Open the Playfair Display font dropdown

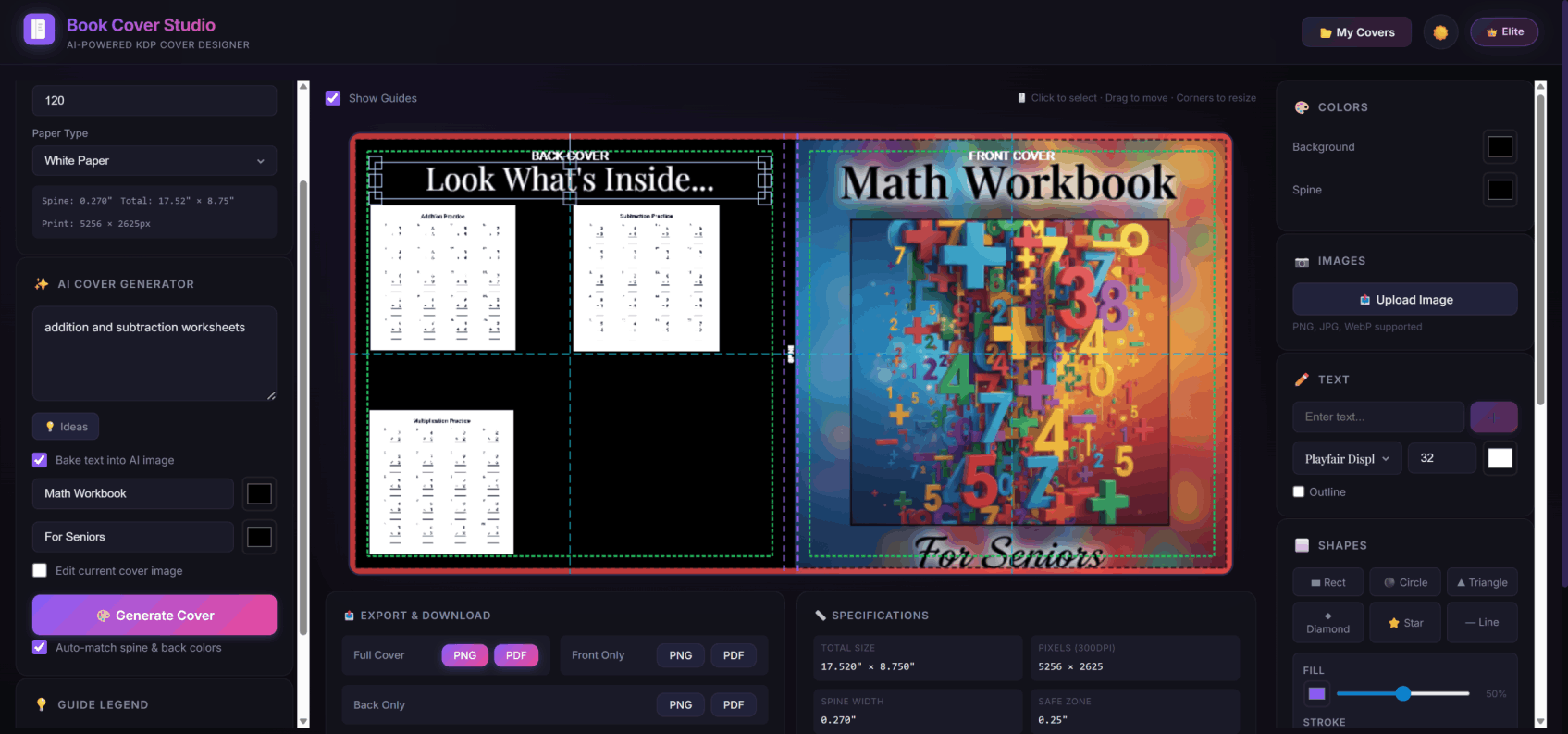click(x=1346, y=459)
